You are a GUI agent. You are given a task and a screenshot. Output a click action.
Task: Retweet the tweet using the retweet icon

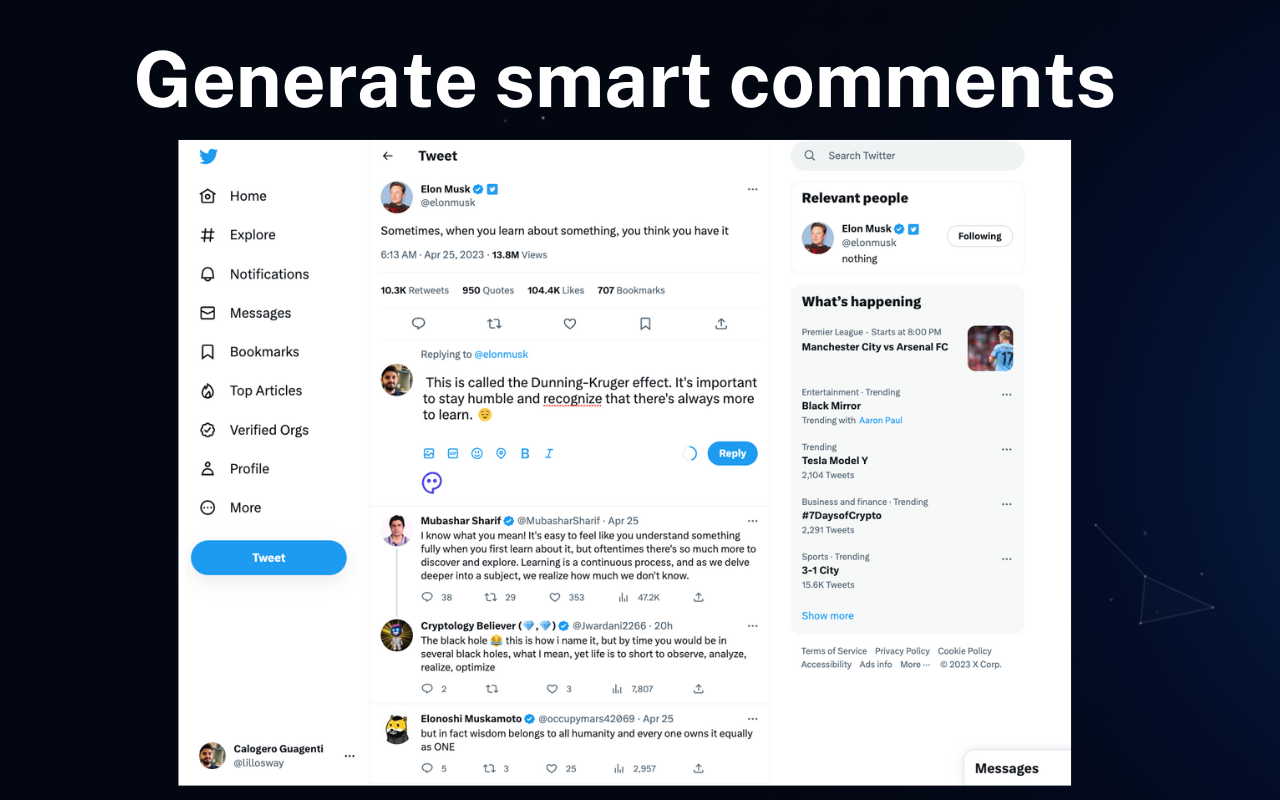[x=494, y=323]
